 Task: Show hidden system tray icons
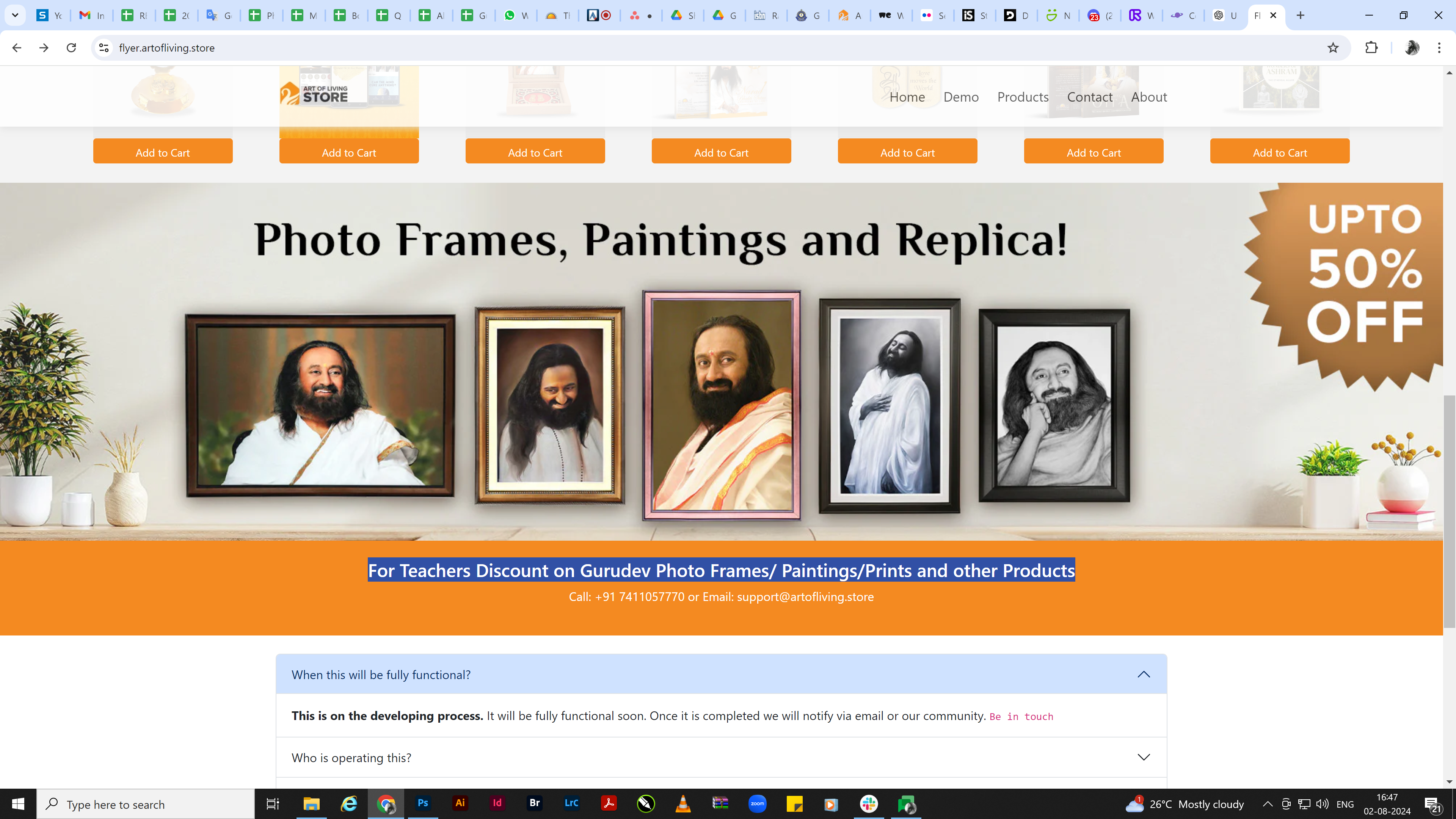click(1267, 804)
